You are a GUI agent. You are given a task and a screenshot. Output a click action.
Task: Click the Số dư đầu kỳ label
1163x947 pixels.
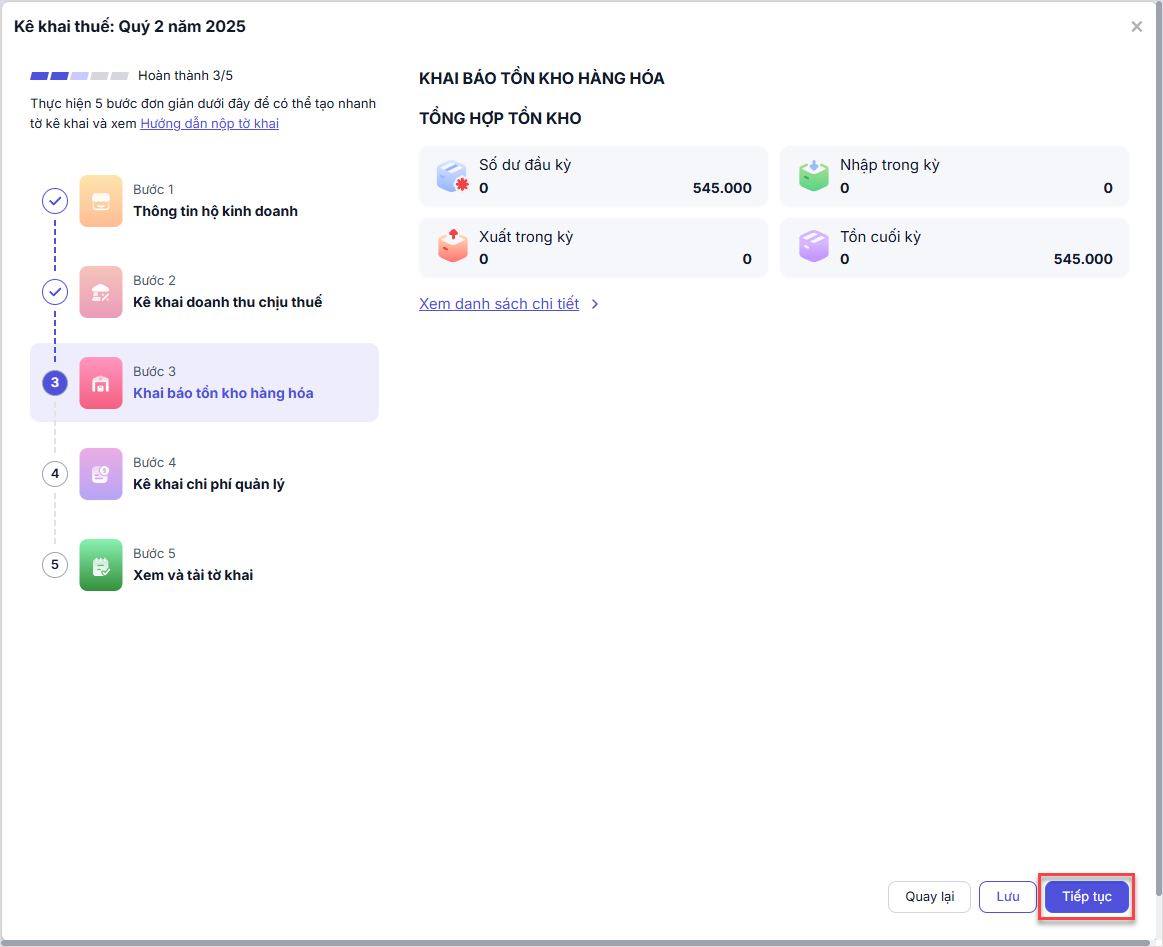(x=525, y=165)
